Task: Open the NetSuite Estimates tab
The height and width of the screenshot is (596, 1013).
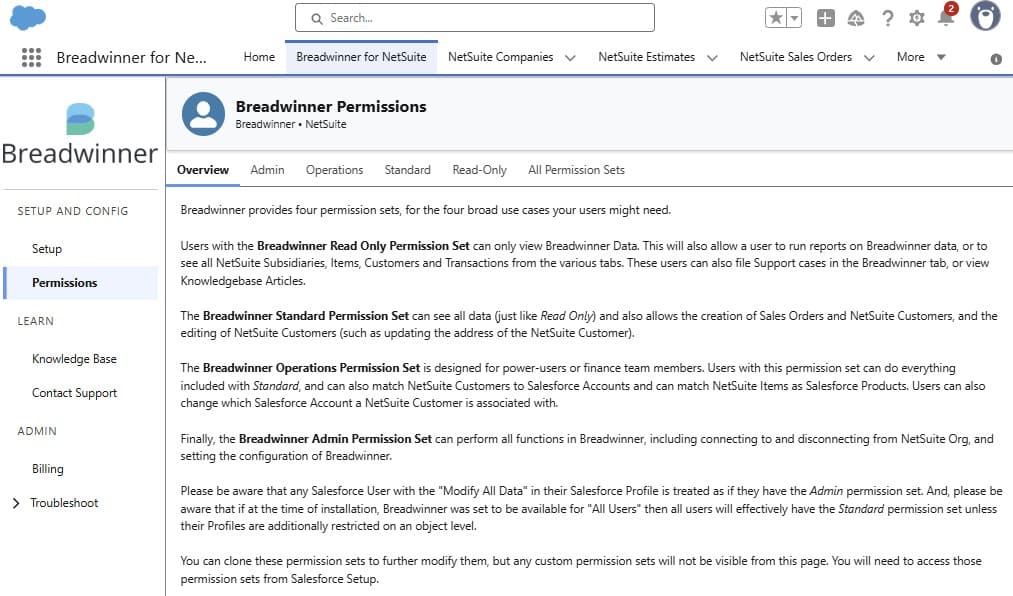Action: (647, 57)
